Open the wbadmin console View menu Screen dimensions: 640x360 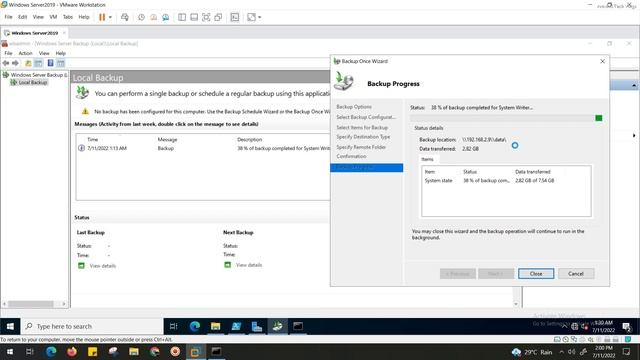[44, 53]
